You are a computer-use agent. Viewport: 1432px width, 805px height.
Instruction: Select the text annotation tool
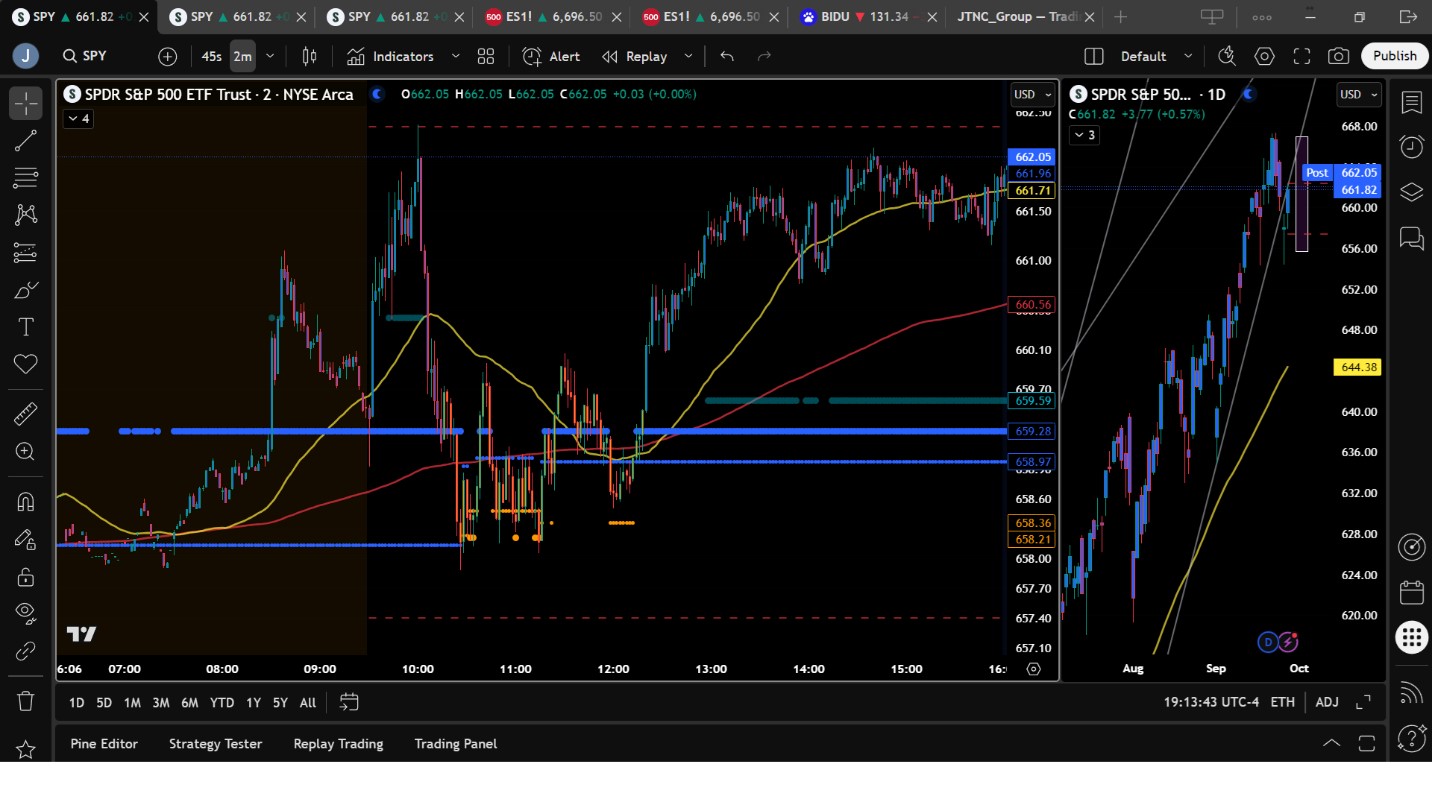[x=26, y=327]
